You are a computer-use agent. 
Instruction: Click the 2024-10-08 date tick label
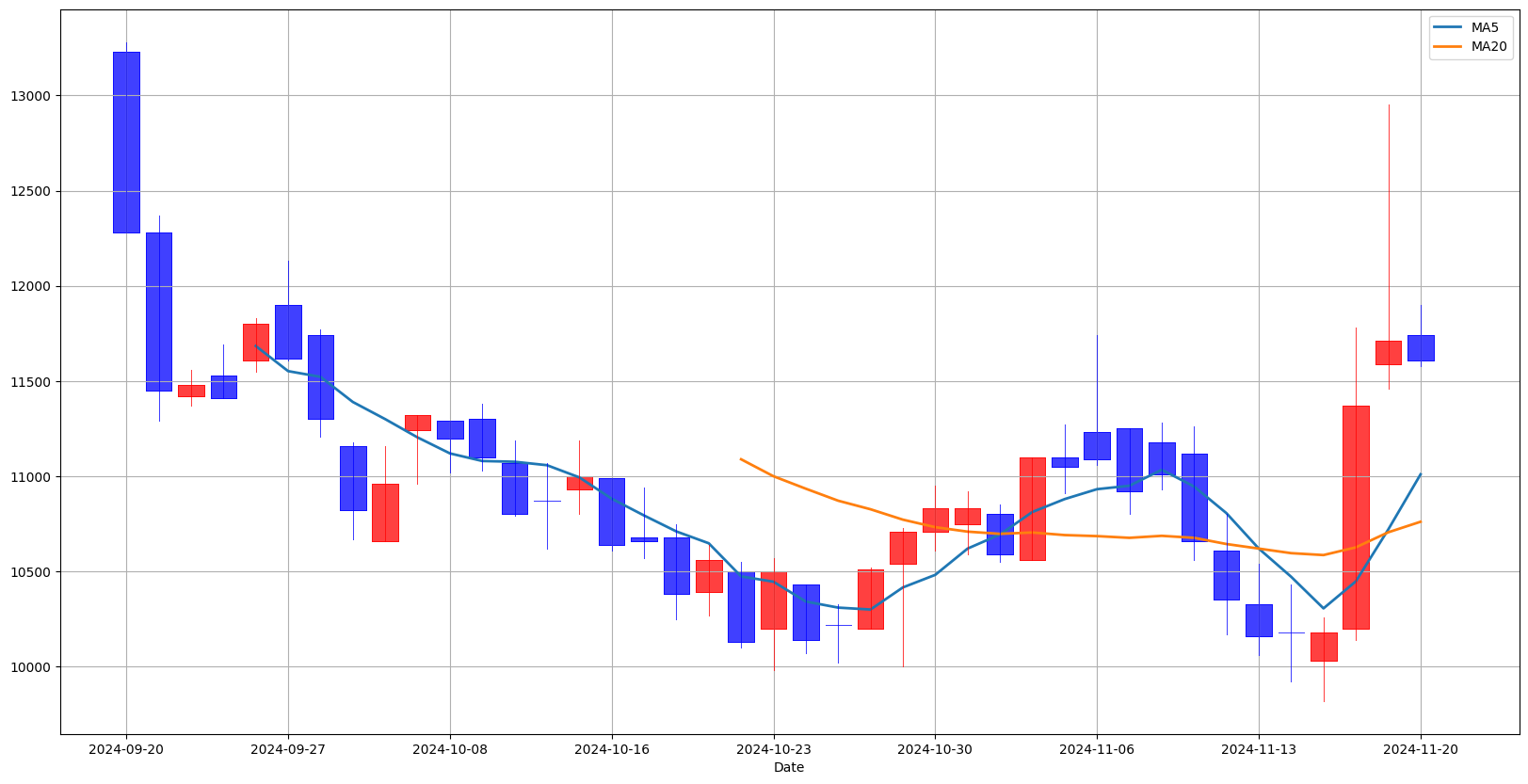coord(450,749)
